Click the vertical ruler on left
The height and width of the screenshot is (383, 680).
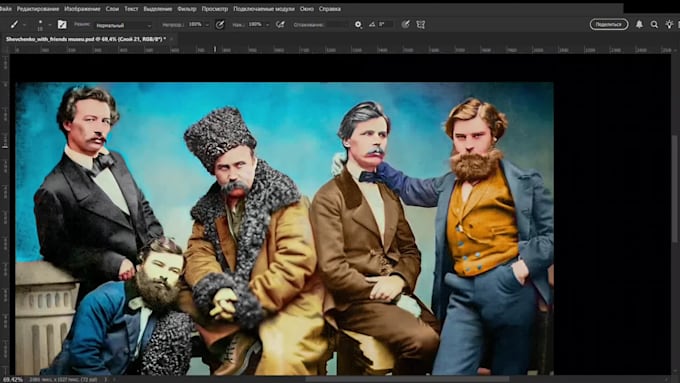point(5,215)
